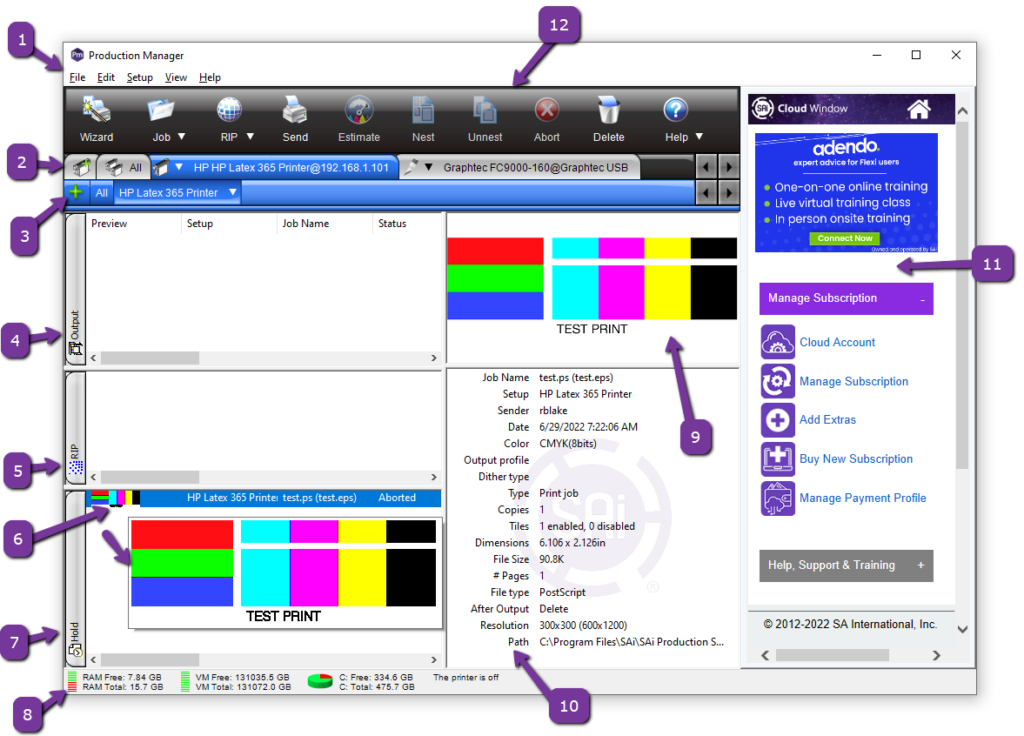This screenshot has height=736, width=1024.
Task: Open the Estimate gauge tool
Action: 359,110
